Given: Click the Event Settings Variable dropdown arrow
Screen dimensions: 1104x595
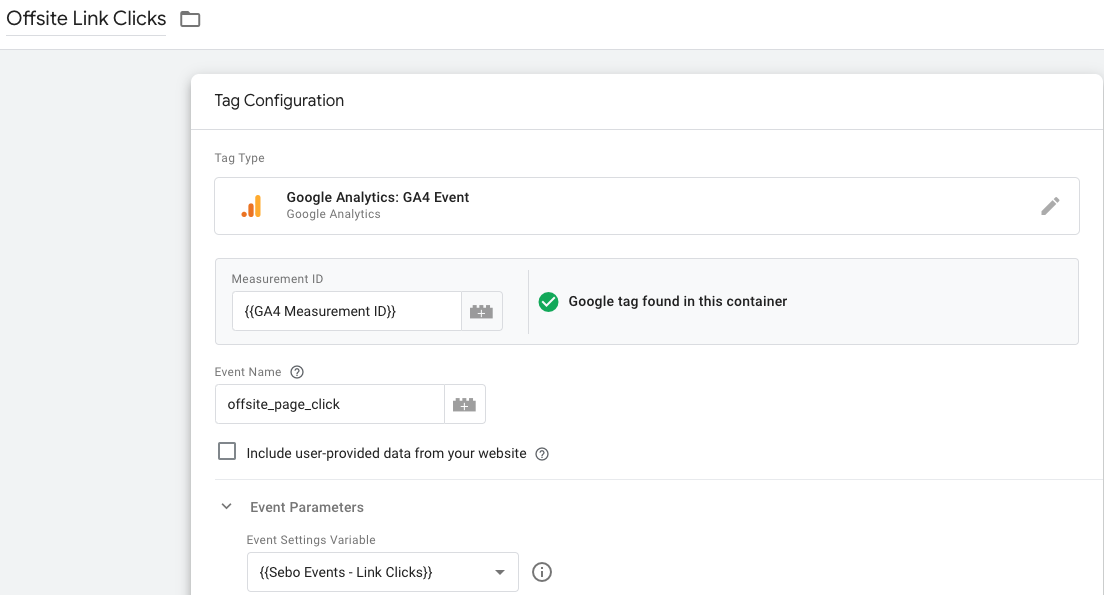Looking at the screenshot, I should coord(500,572).
